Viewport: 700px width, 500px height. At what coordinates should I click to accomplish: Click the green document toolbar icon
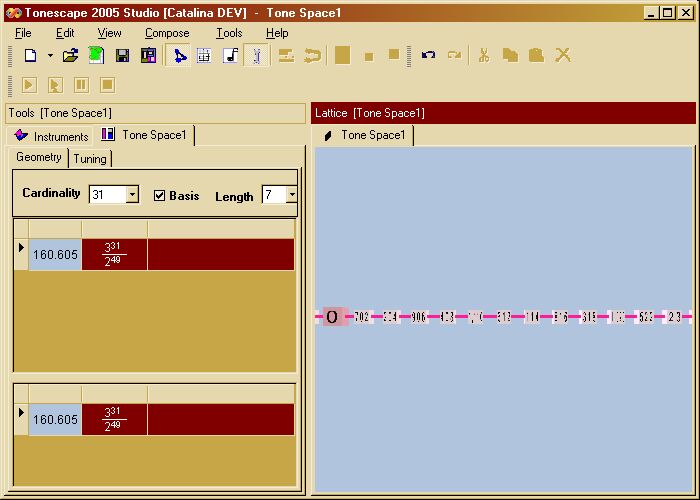pos(96,56)
